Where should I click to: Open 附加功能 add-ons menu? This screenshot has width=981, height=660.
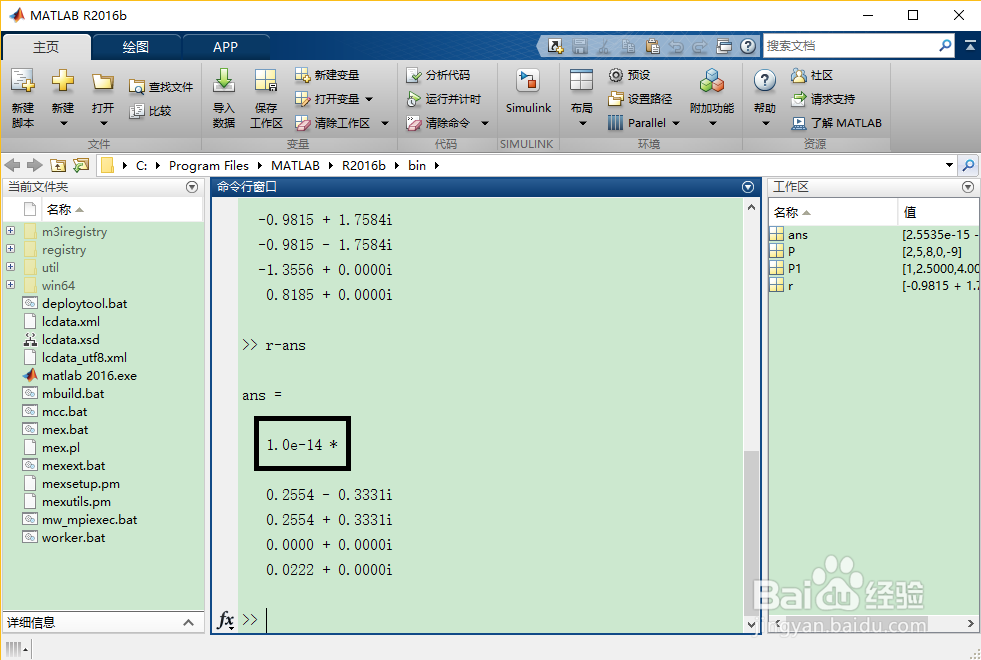tap(711, 98)
